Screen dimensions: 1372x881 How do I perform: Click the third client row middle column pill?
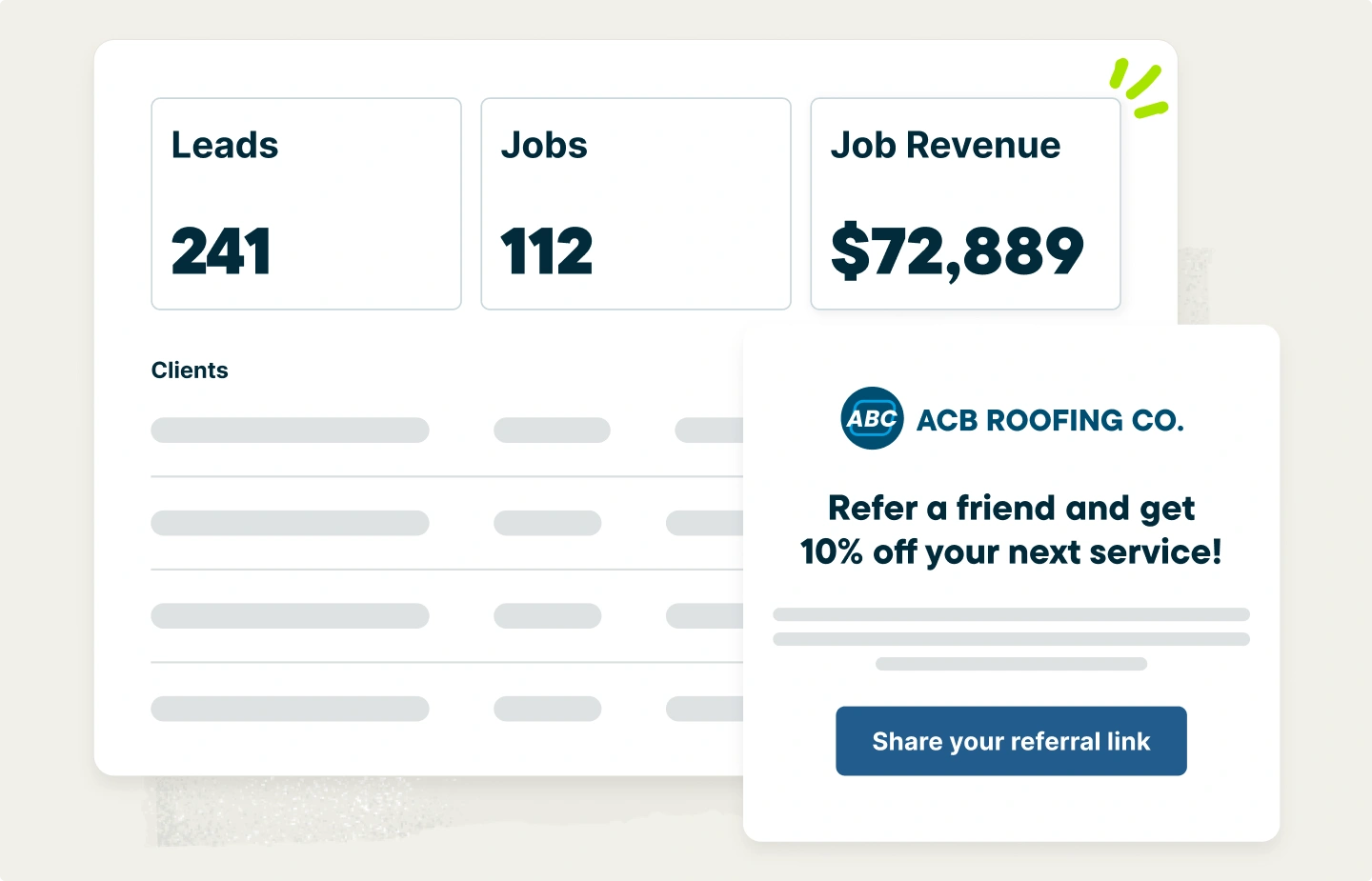coord(547,615)
